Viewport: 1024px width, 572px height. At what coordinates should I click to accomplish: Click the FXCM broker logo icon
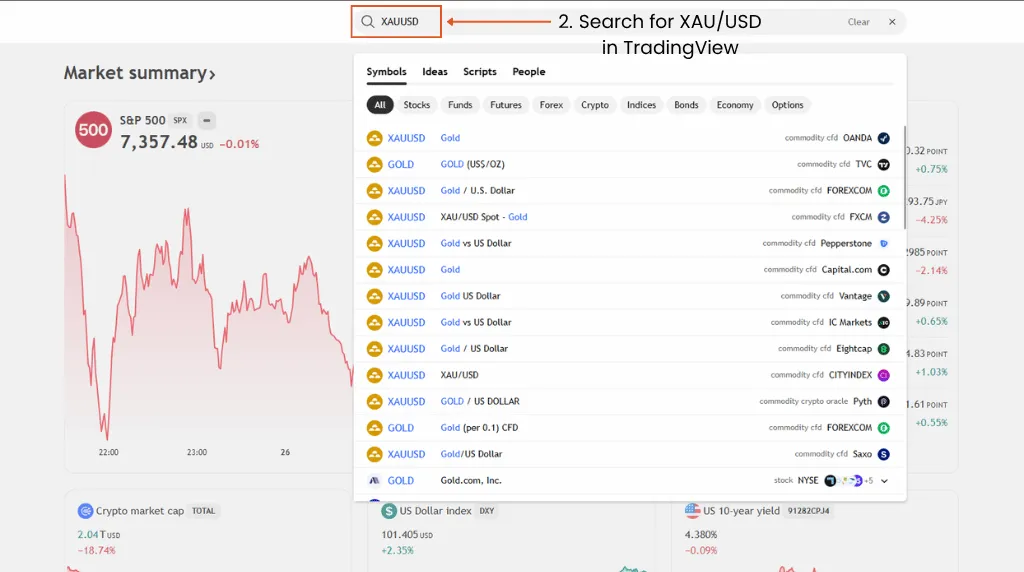pos(884,217)
